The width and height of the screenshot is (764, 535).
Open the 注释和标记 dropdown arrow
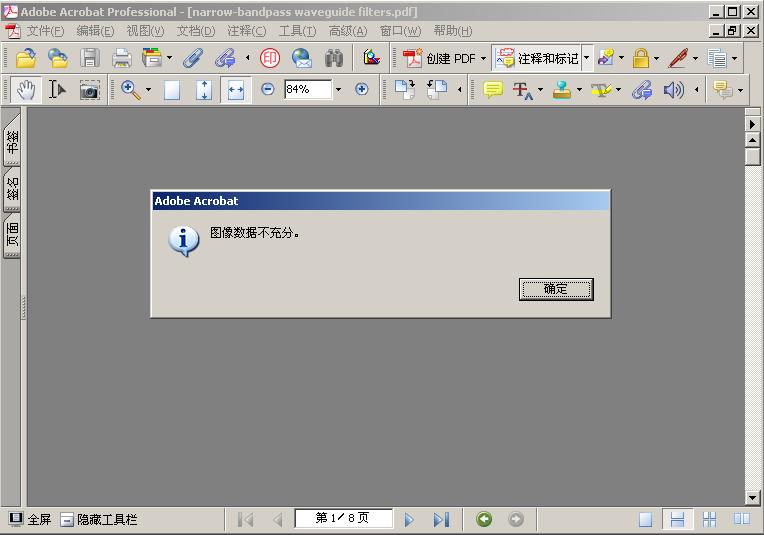tap(587, 58)
